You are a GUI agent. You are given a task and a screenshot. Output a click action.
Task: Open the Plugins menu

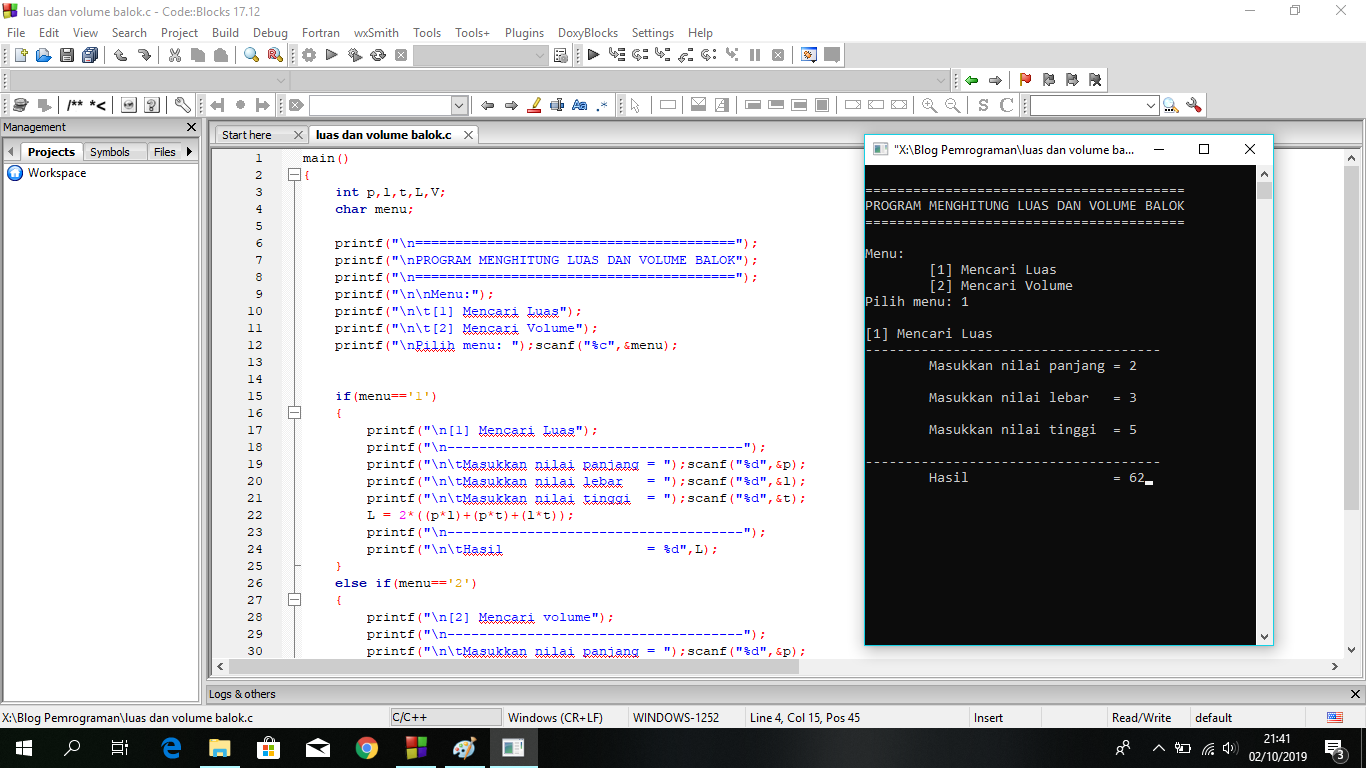[524, 33]
